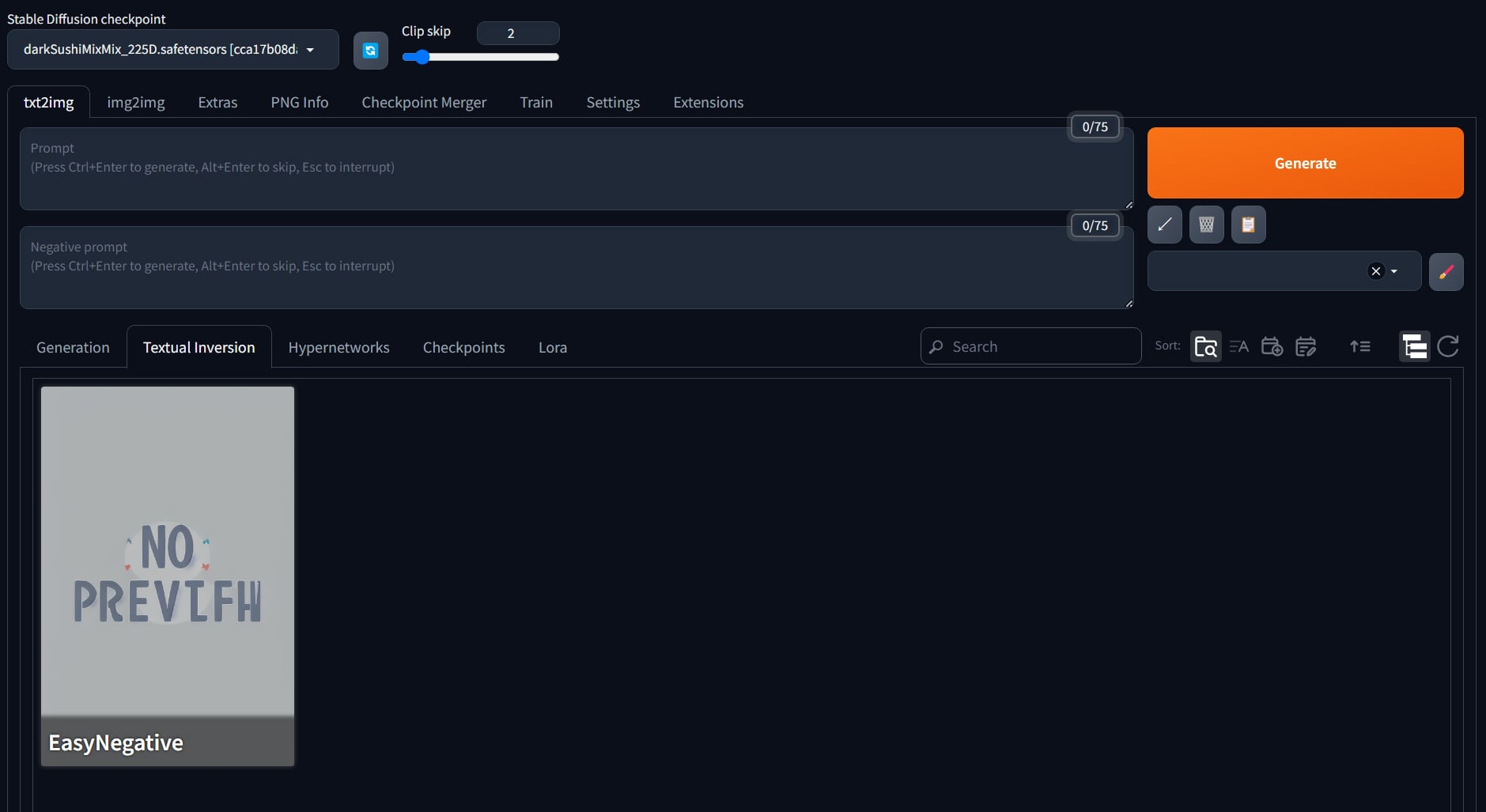The image size is (1486, 812).
Task: Read generation parameters with the arrow icon
Action: click(x=1164, y=225)
